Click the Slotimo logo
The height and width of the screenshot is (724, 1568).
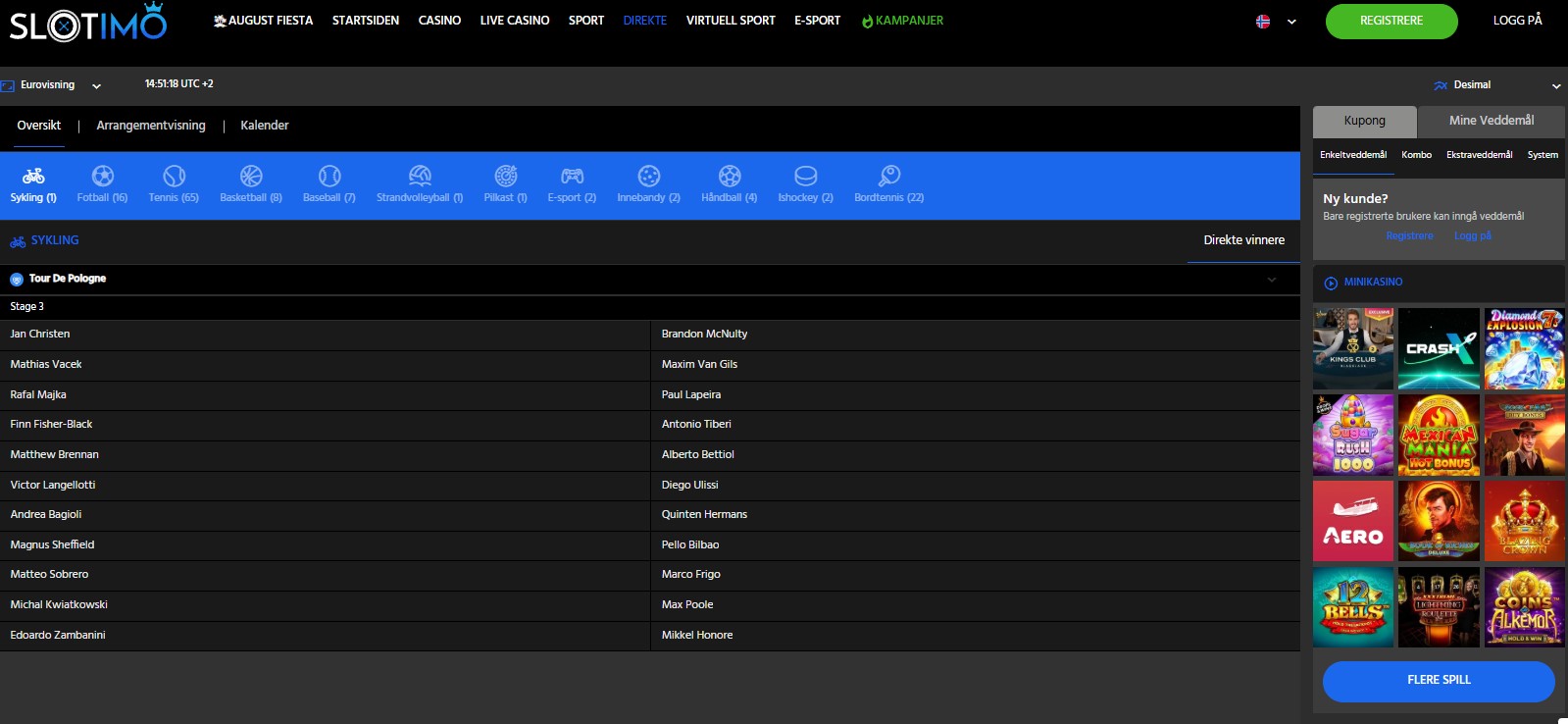[x=88, y=22]
